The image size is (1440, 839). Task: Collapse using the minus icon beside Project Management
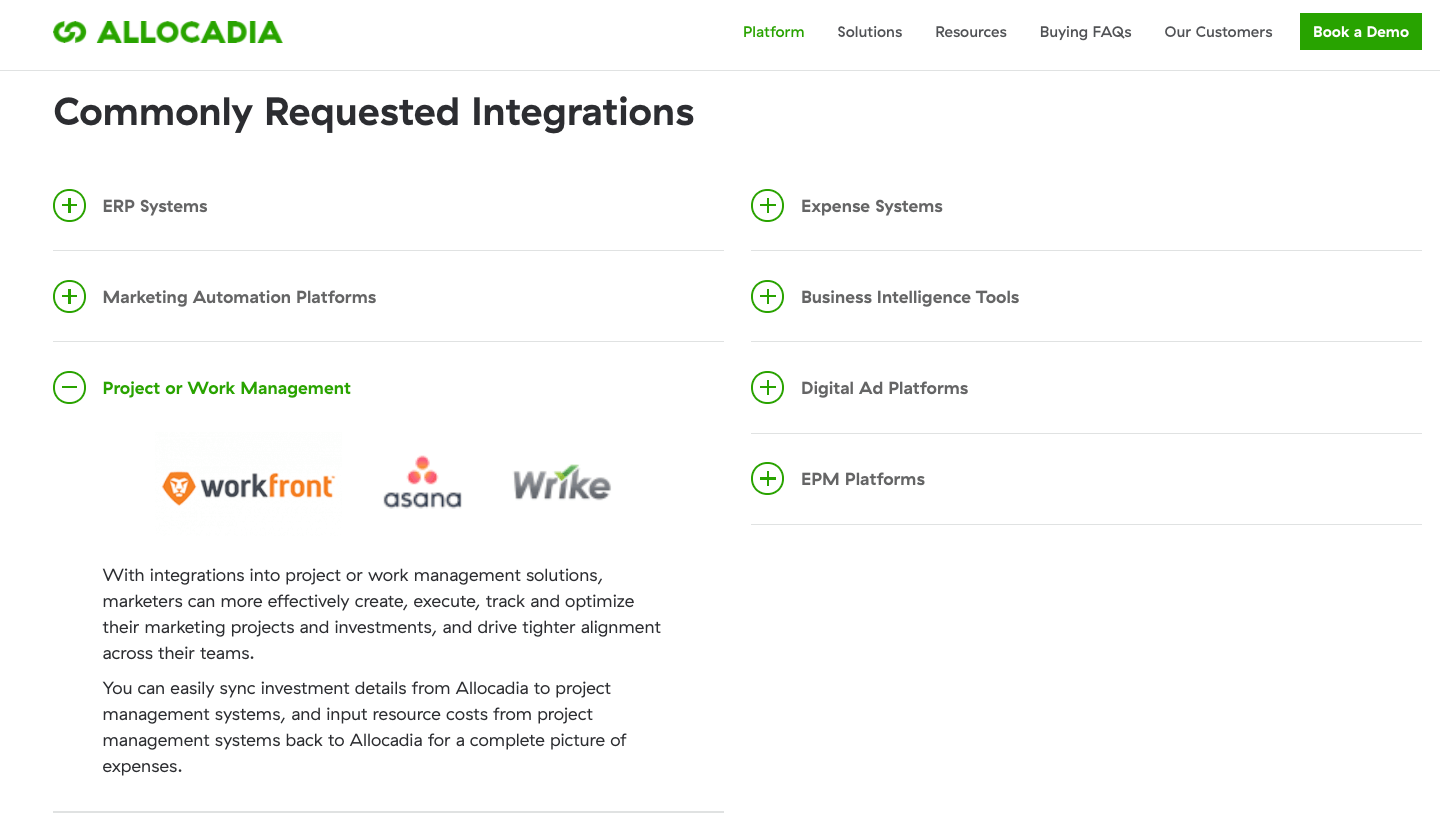[x=69, y=388]
